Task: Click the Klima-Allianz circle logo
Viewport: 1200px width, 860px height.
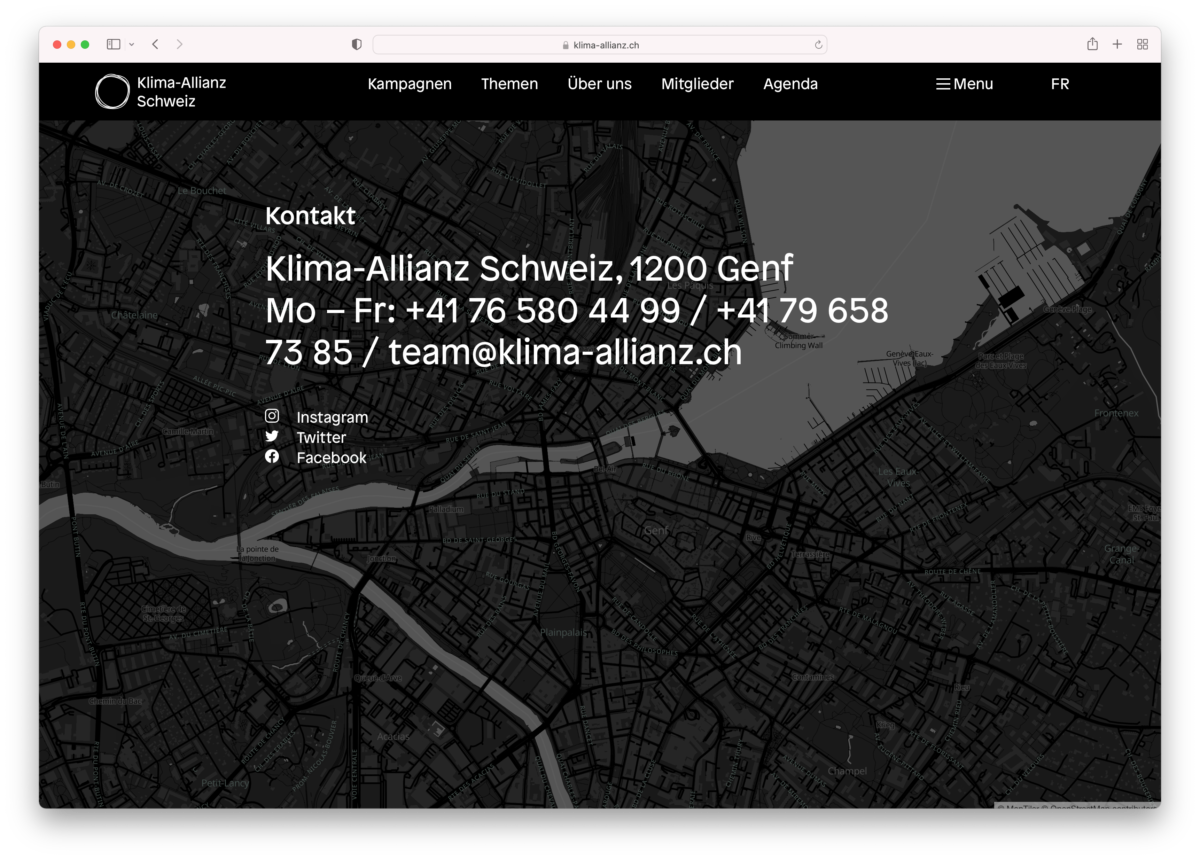Action: (112, 92)
